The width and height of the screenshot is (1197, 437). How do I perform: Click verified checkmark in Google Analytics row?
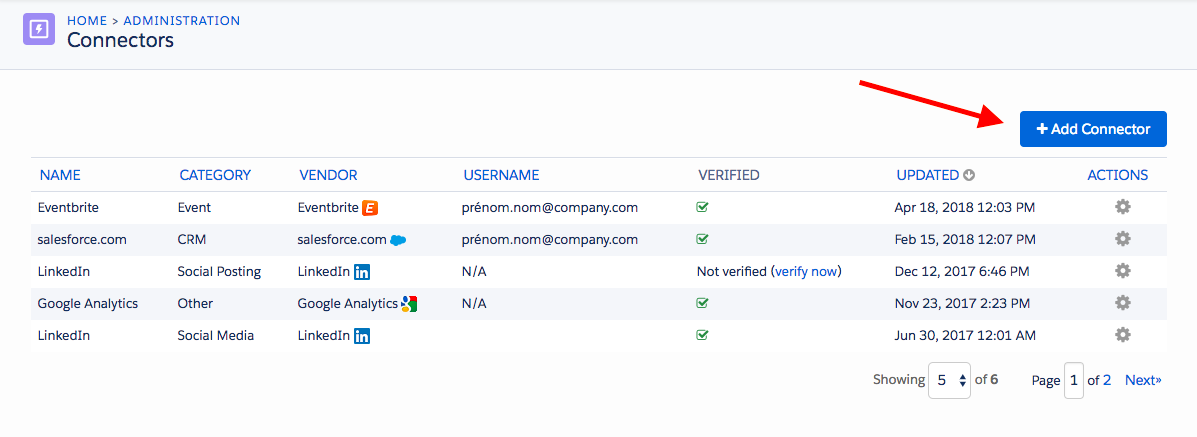[x=702, y=303]
